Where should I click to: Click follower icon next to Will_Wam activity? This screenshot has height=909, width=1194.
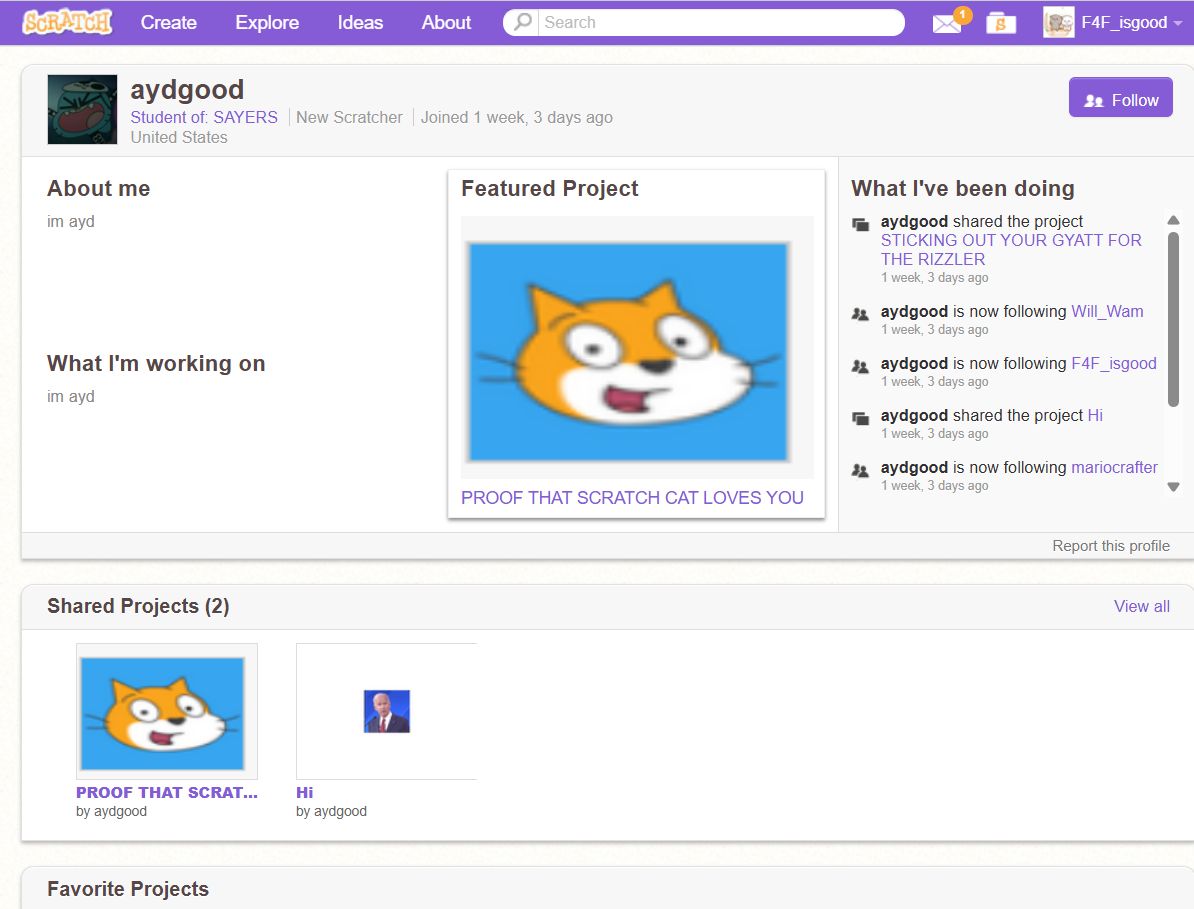[x=860, y=314]
